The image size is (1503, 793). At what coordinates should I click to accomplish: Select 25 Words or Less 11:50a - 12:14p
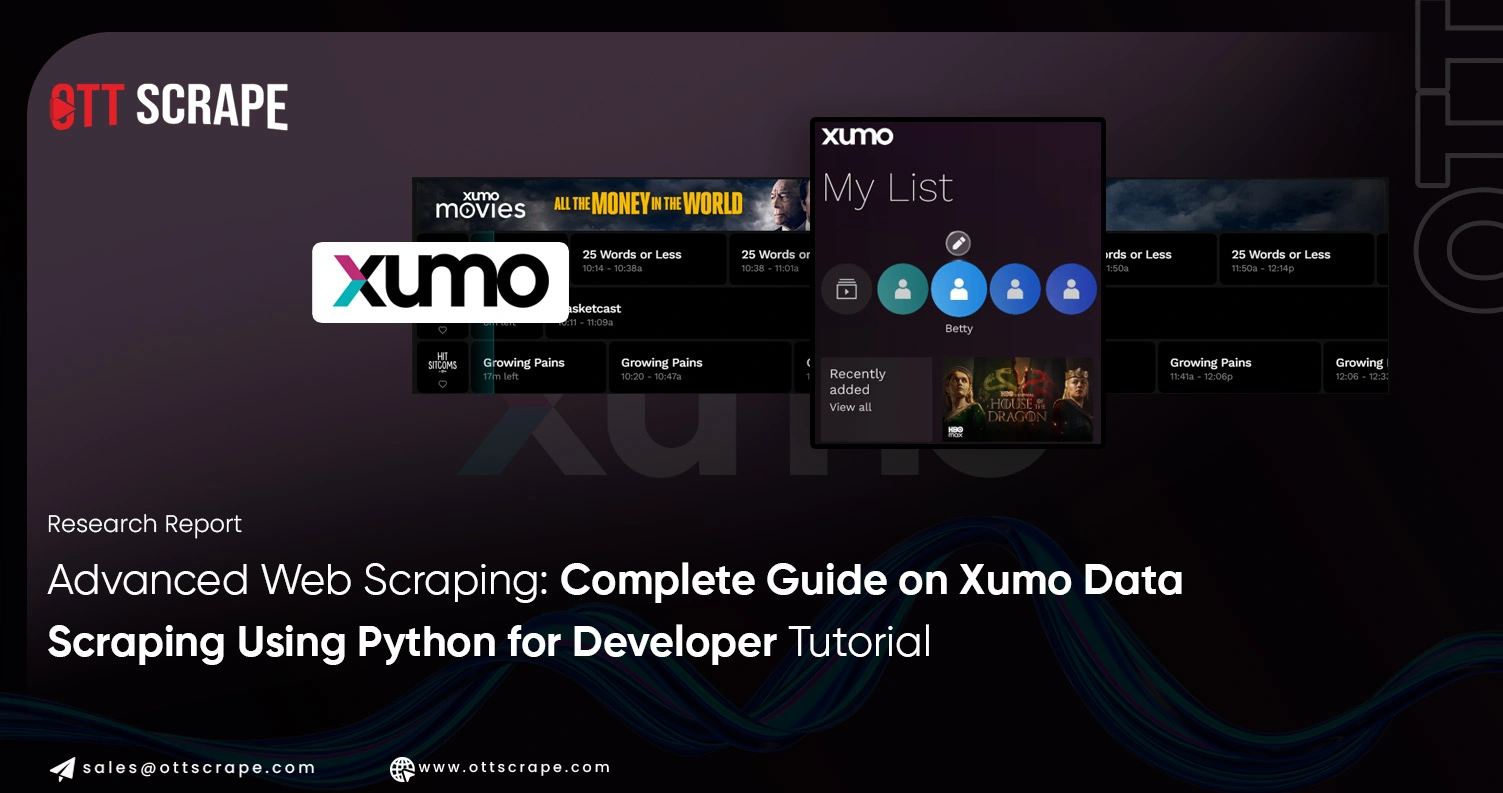[x=1296, y=260]
